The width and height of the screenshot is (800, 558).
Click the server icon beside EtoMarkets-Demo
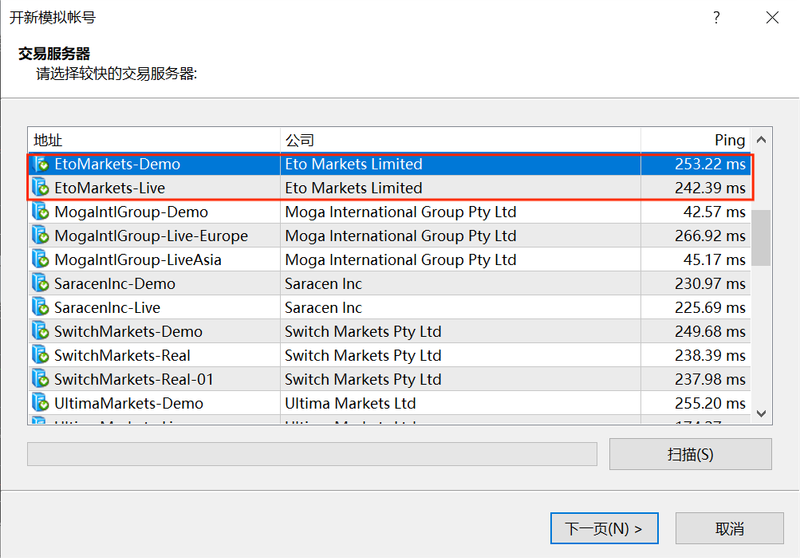[x=40, y=164]
